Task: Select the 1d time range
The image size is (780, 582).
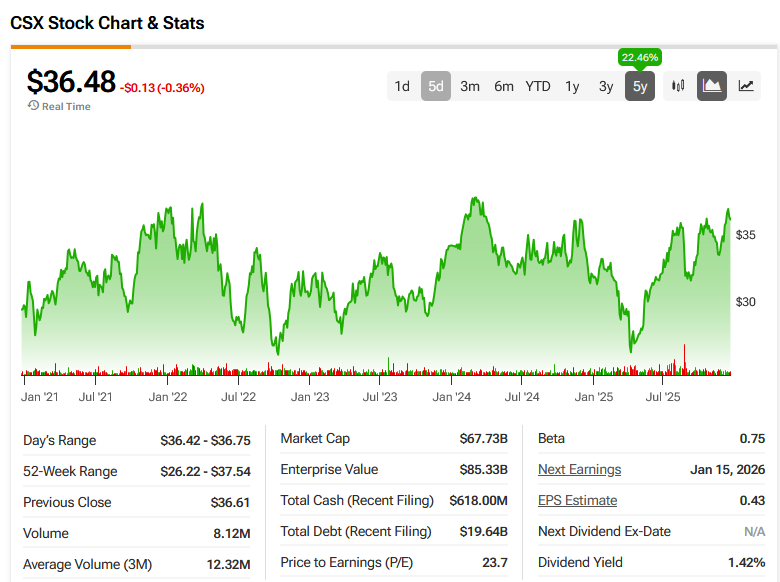Action: (402, 86)
